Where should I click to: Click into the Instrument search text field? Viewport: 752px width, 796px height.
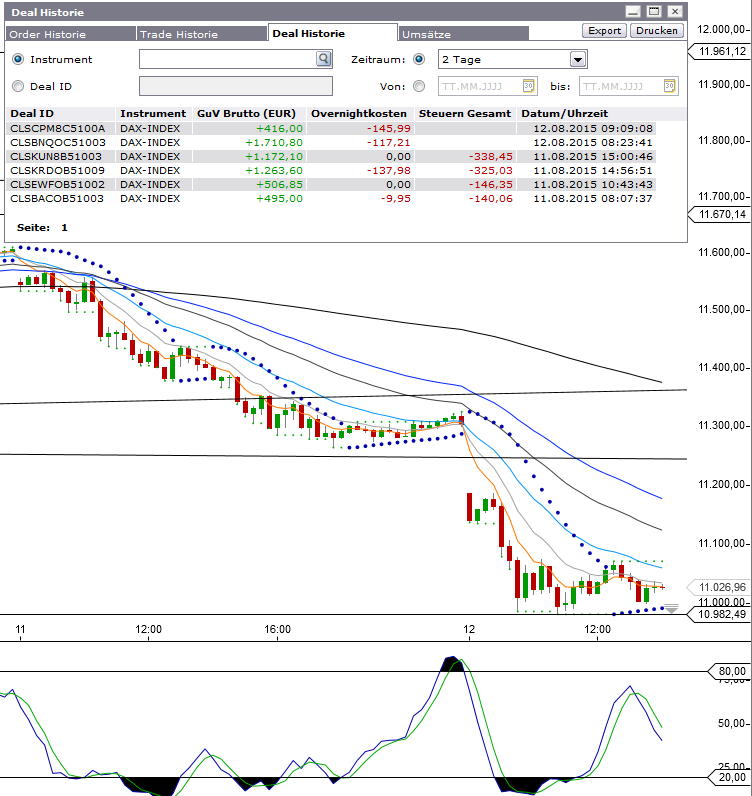(x=227, y=60)
